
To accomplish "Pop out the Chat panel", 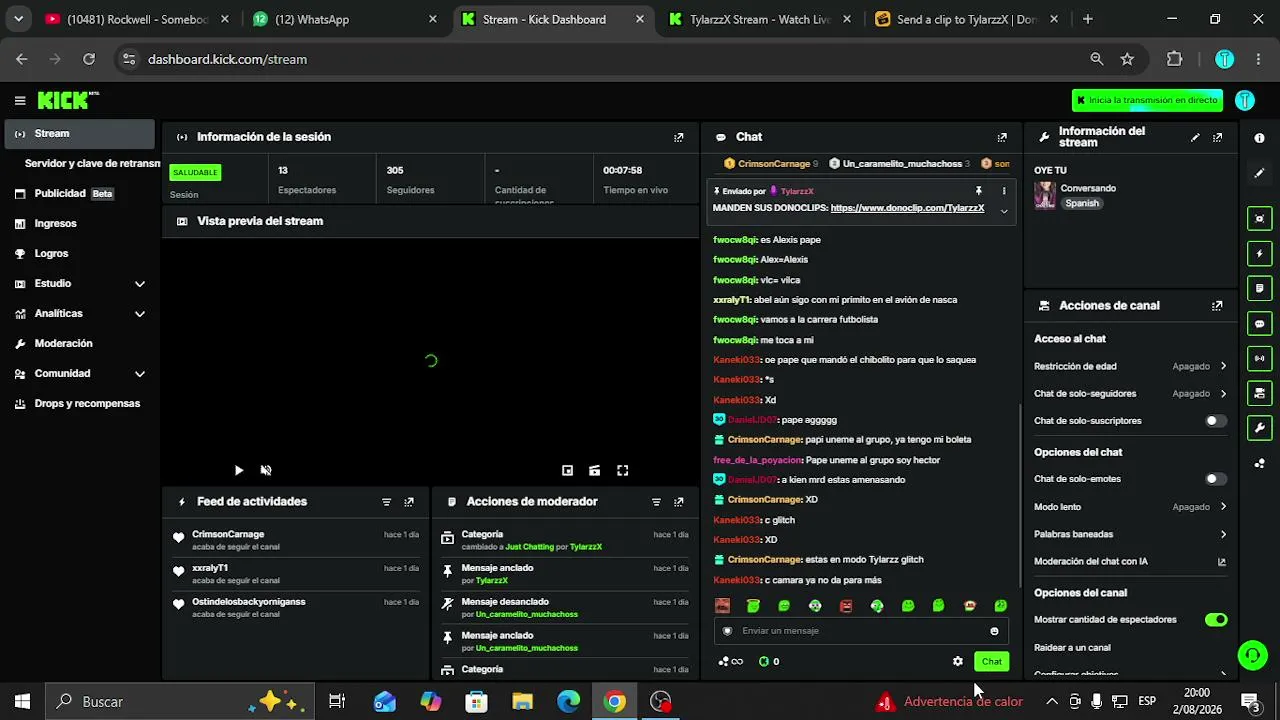I will coord(1002,137).
